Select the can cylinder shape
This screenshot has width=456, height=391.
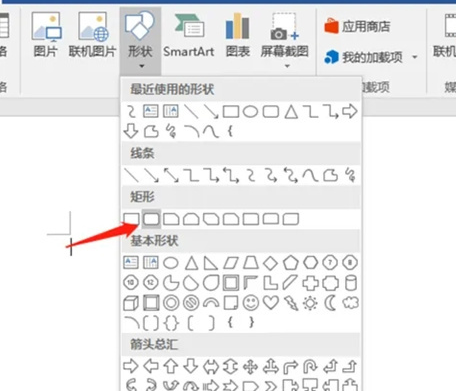pyautogui.click(x=351, y=283)
